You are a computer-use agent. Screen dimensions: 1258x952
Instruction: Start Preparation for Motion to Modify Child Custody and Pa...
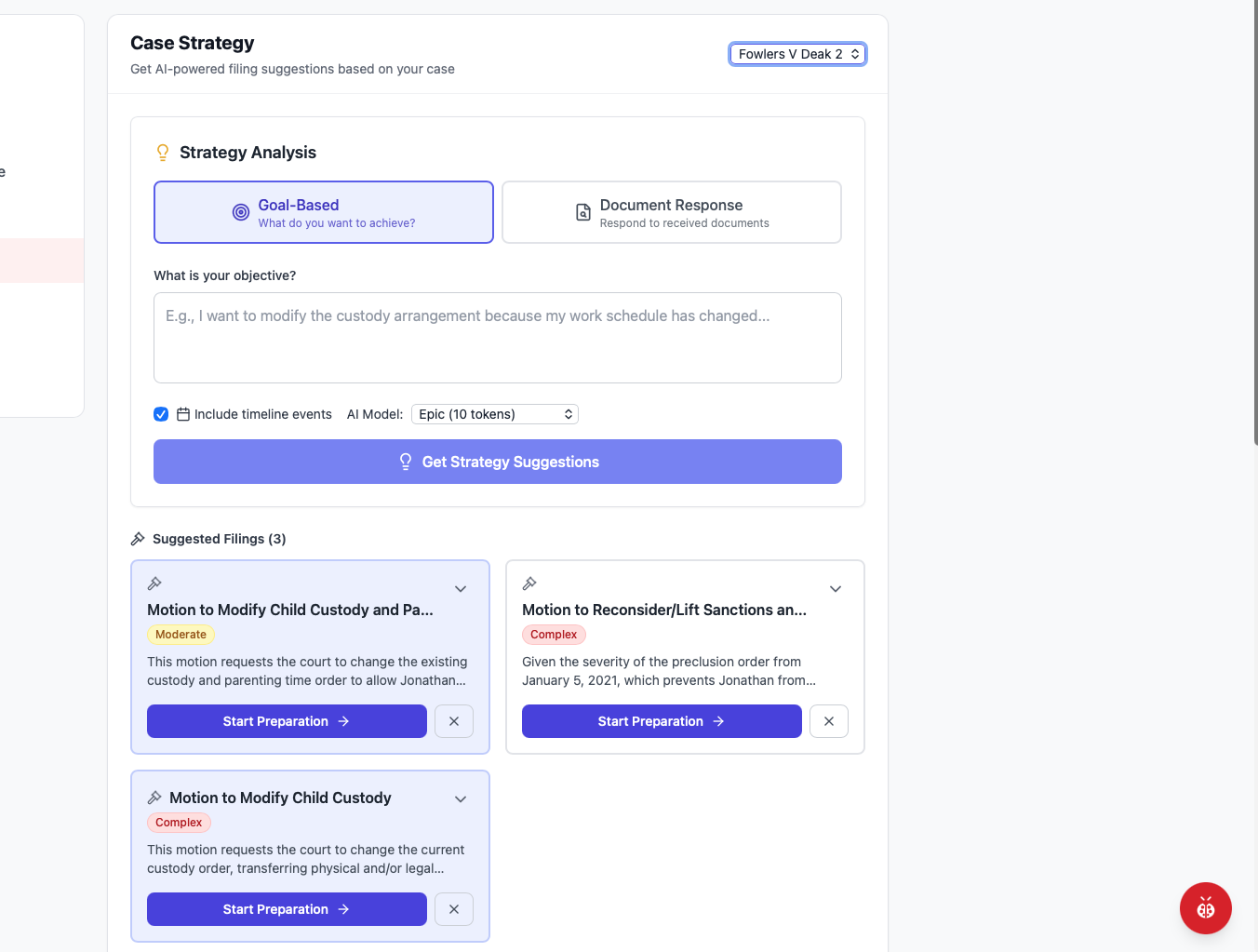click(287, 721)
